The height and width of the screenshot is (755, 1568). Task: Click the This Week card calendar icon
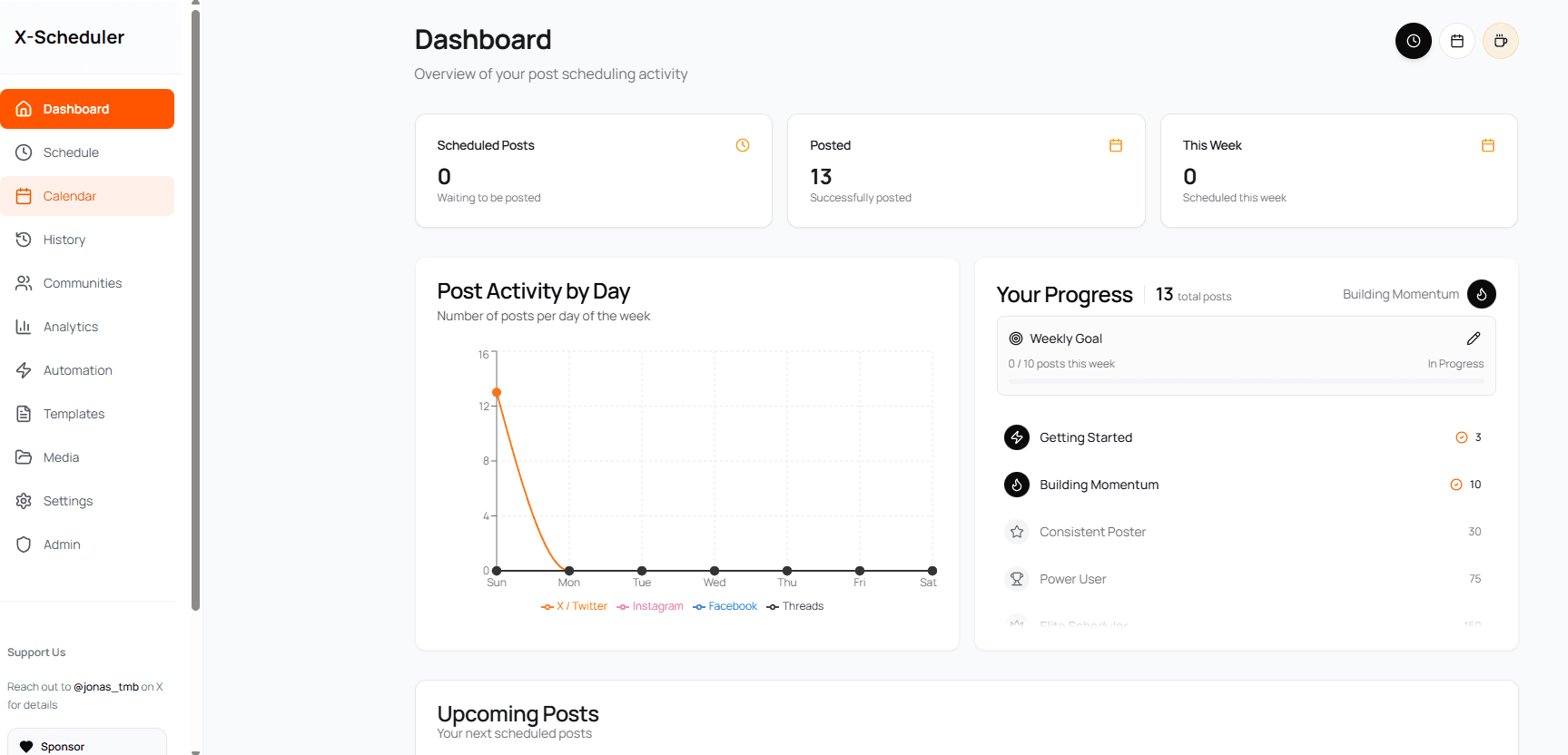(x=1487, y=145)
